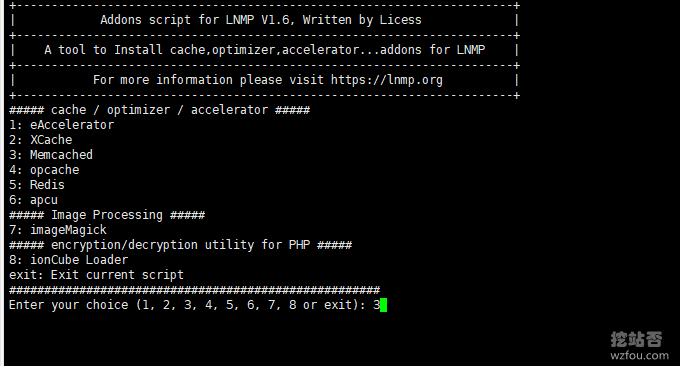Click the 'encryption/decryption utility for PHP' header
This screenshot has width=680, height=366.
(x=180, y=245)
